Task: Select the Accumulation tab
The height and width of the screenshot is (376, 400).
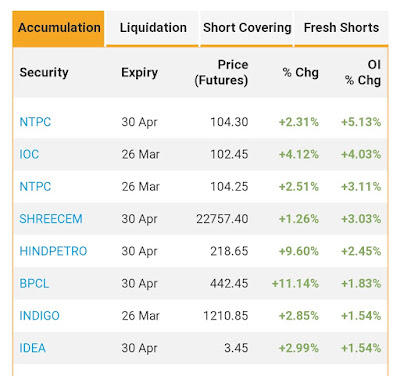Action: click(x=59, y=28)
